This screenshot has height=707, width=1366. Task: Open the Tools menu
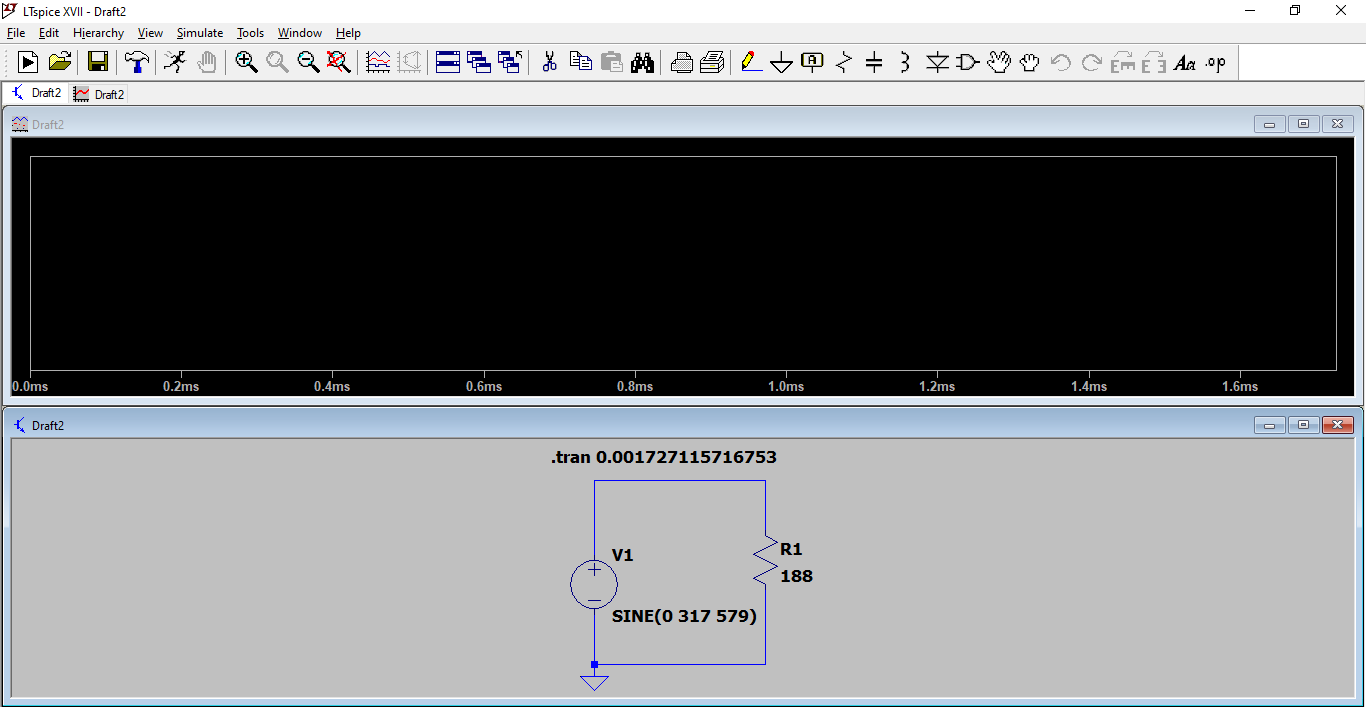(250, 32)
